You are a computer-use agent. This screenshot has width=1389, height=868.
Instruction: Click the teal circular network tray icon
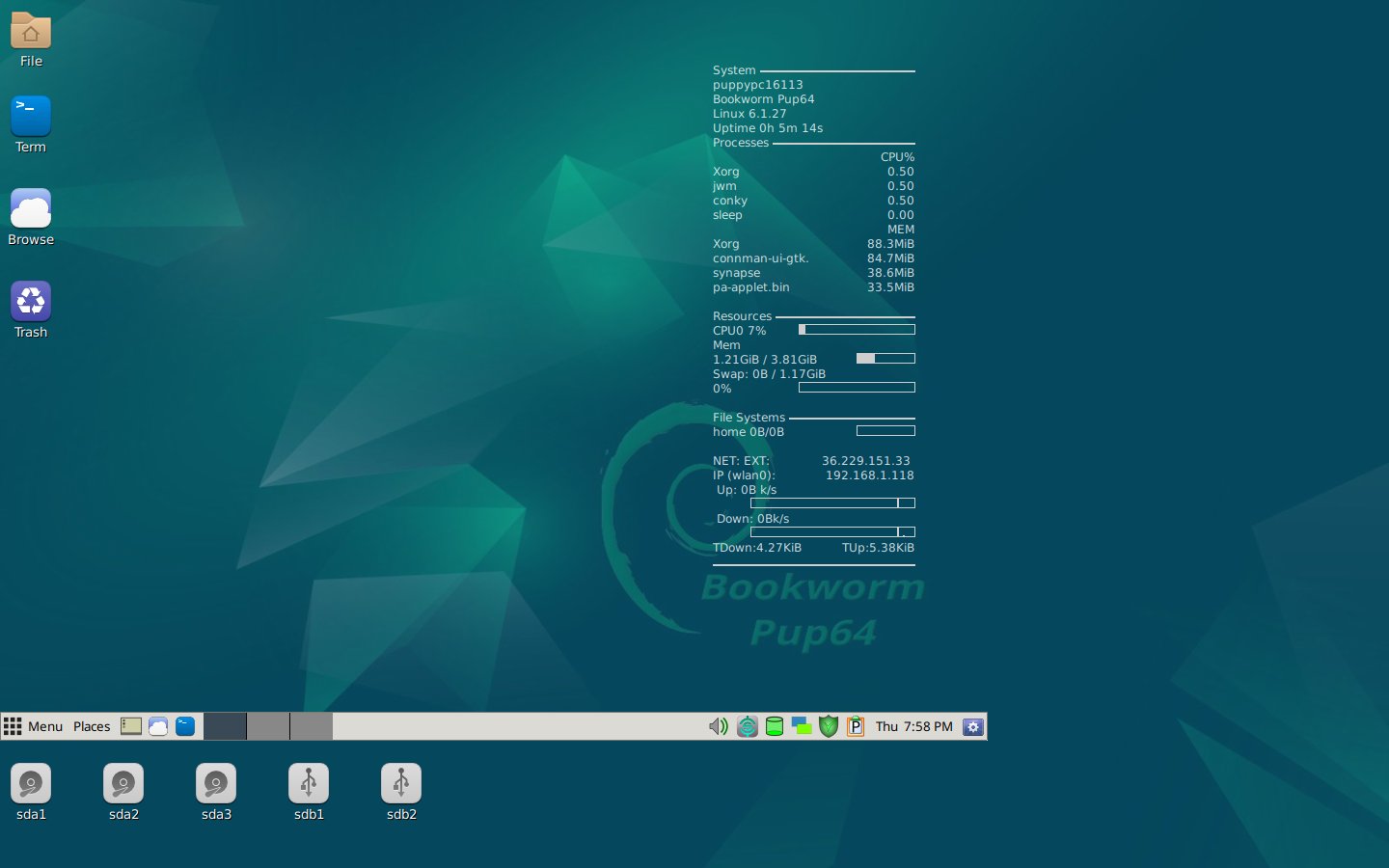(748, 726)
